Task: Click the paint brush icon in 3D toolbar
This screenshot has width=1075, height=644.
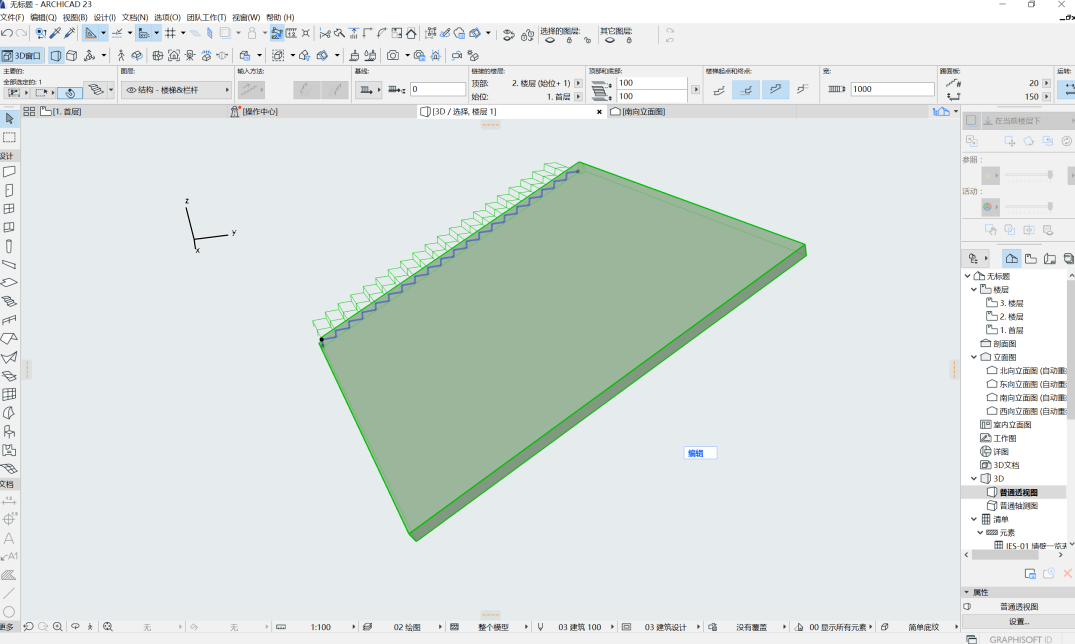Action: coord(354,56)
